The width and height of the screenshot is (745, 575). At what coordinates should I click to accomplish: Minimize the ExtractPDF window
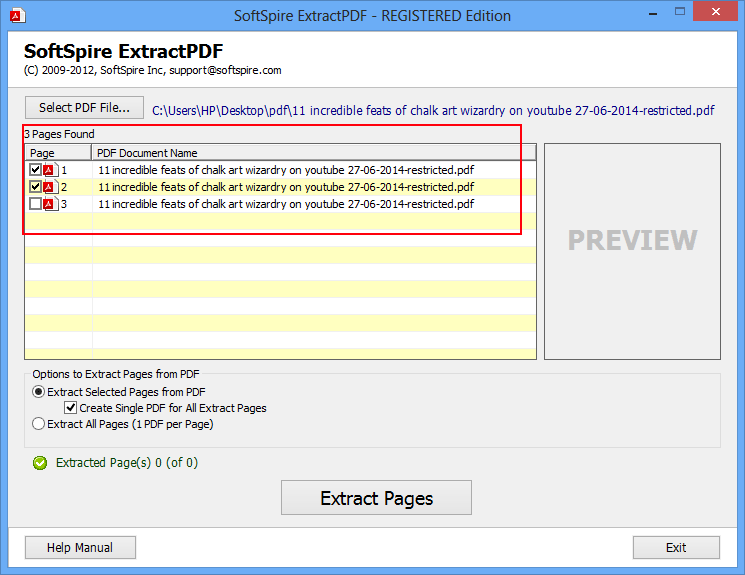pos(653,13)
